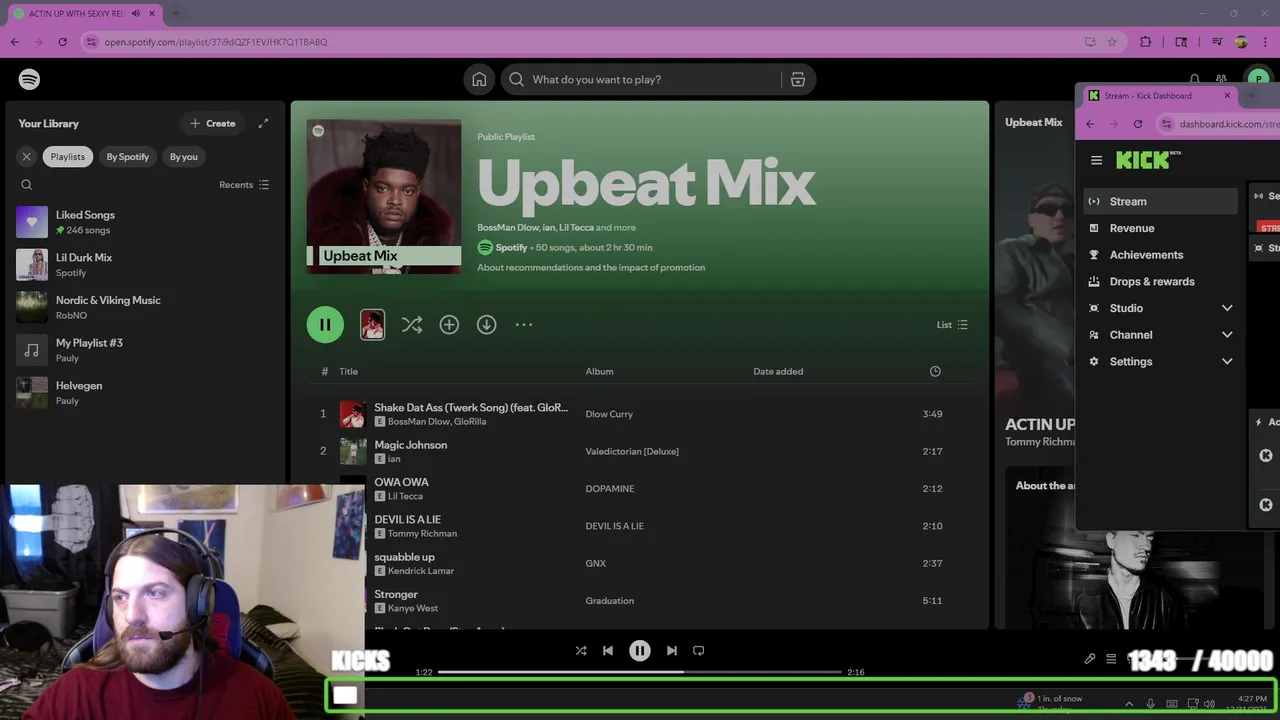This screenshot has height=720, width=1280.
Task: Open Nordic & Viking Music playlist
Action: pyautogui.click(x=145, y=307)
